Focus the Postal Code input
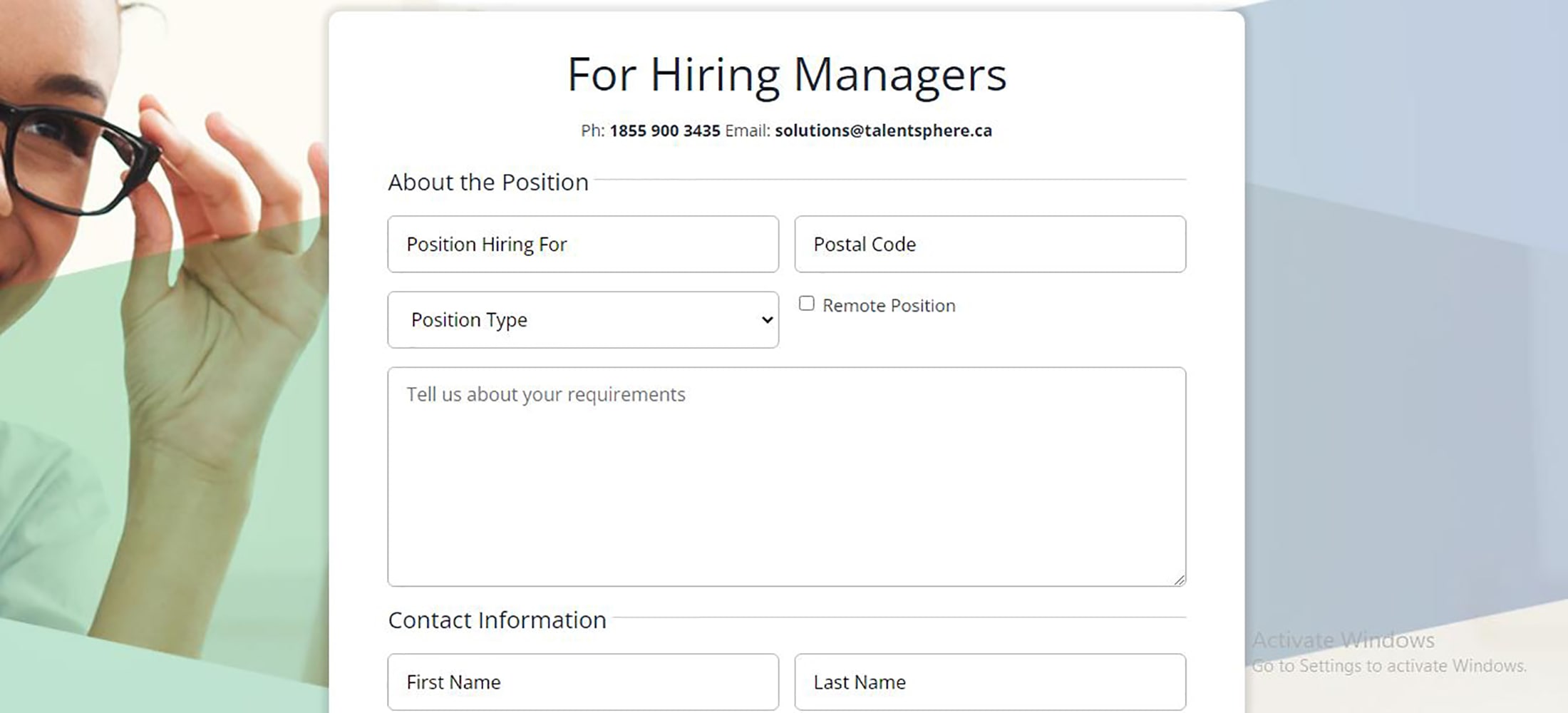The image size is (1568, 713). [x=989, y=244]
